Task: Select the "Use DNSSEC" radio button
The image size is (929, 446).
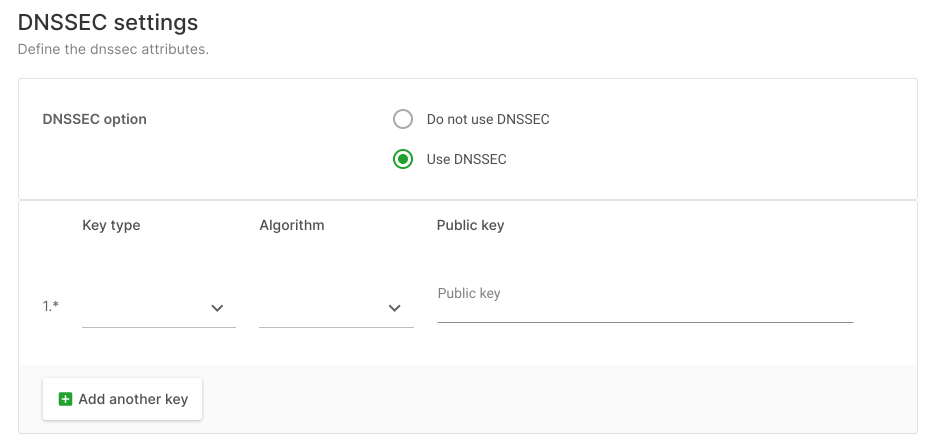Action: (403, 159)
